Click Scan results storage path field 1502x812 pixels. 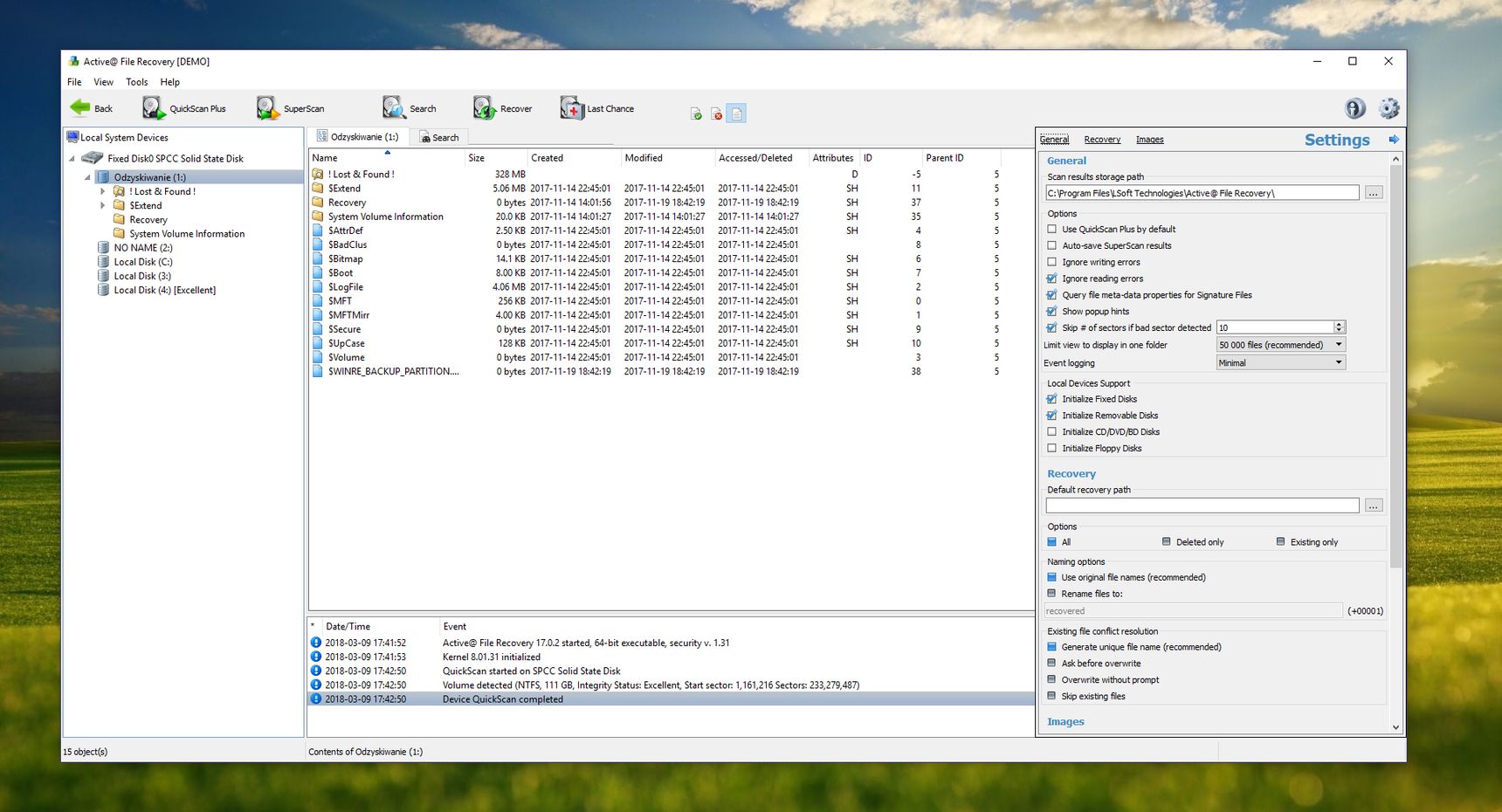tap(1202, 193)
